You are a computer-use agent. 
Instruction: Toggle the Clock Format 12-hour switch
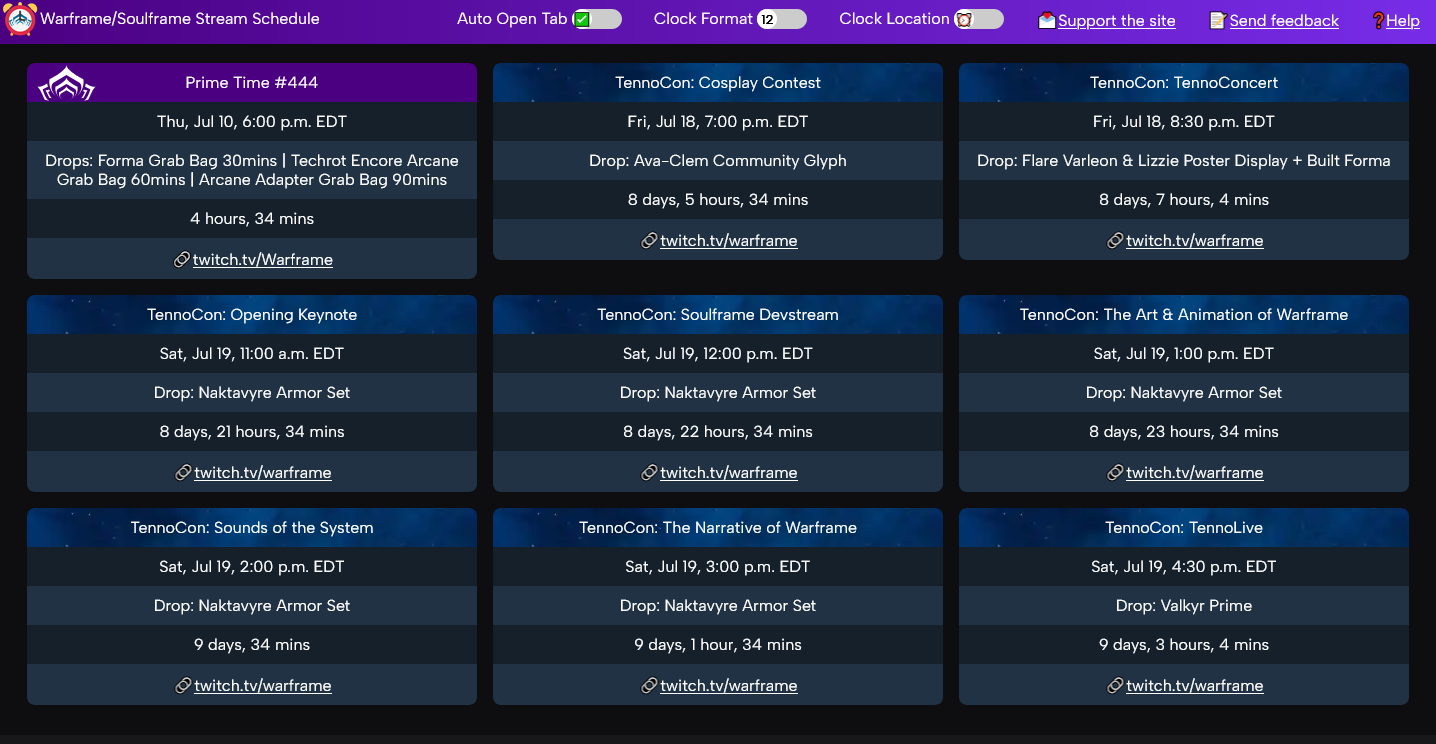click(782, 19)
